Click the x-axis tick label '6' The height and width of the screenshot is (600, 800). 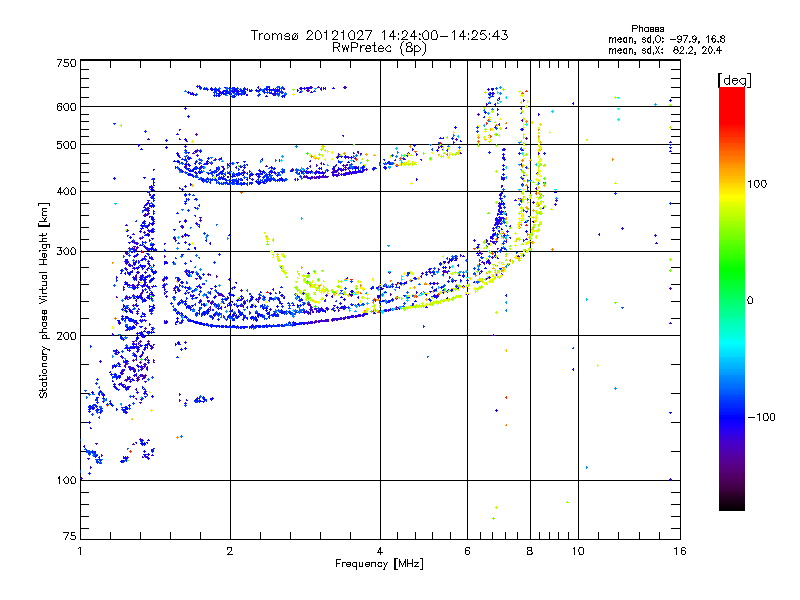coord(467,551)
